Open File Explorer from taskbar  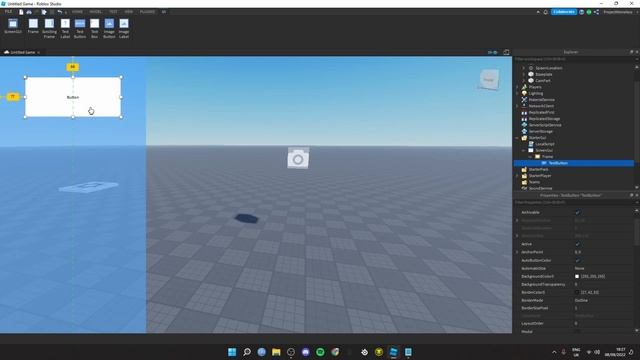click(276, 352)
